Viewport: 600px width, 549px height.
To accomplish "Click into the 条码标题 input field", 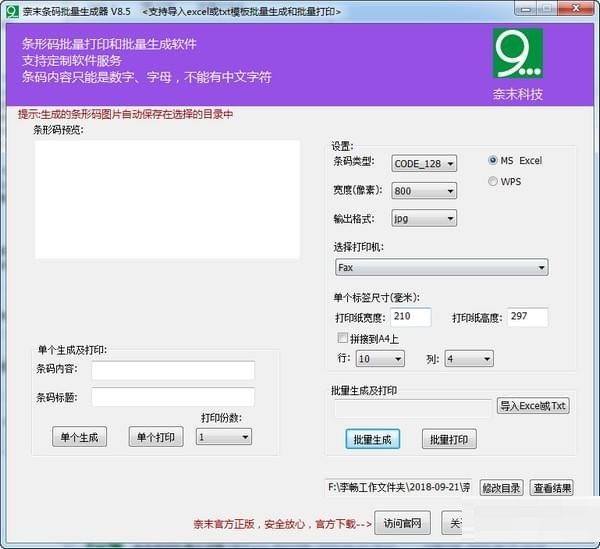I will point(173,397).
